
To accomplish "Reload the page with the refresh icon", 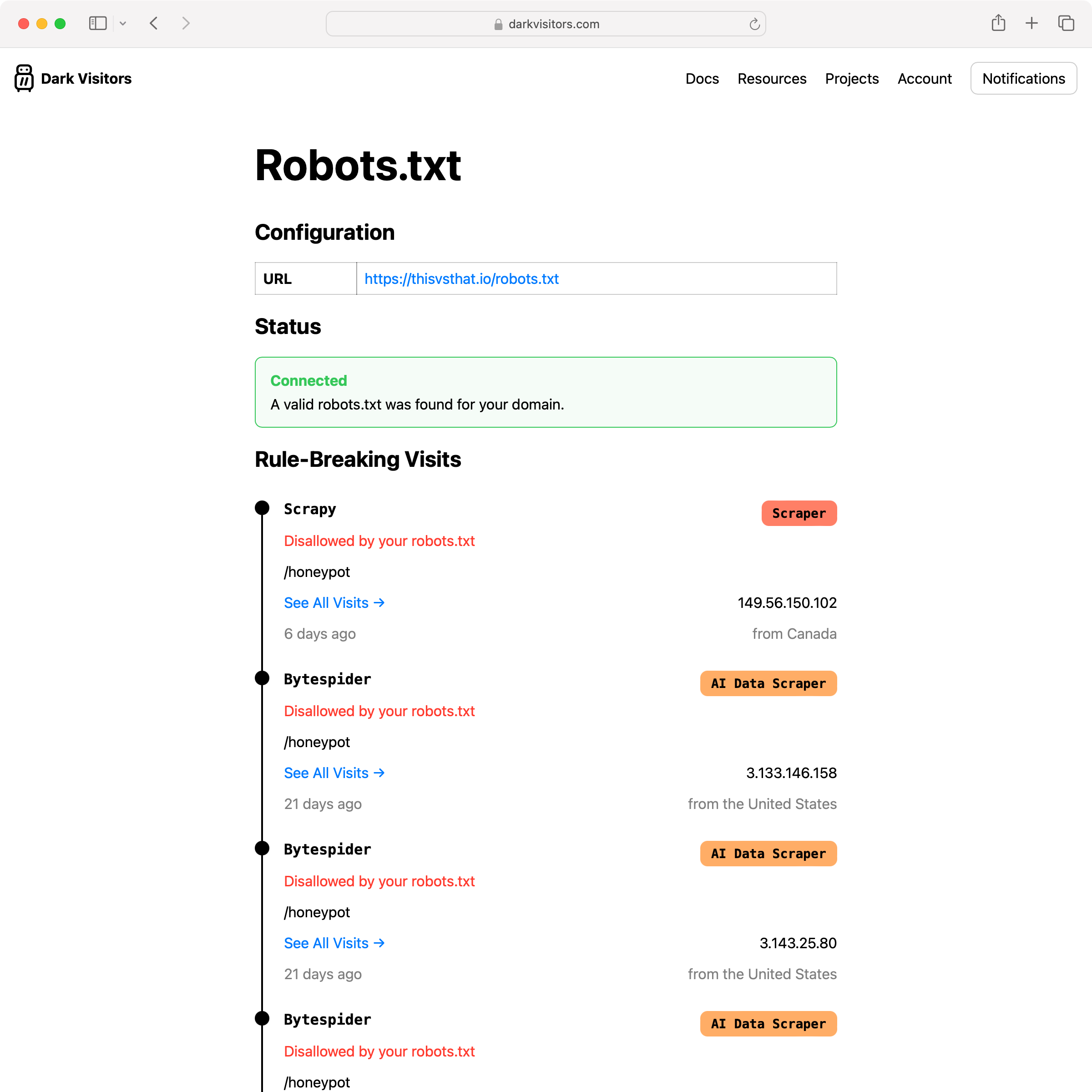I will pos(754,24).
